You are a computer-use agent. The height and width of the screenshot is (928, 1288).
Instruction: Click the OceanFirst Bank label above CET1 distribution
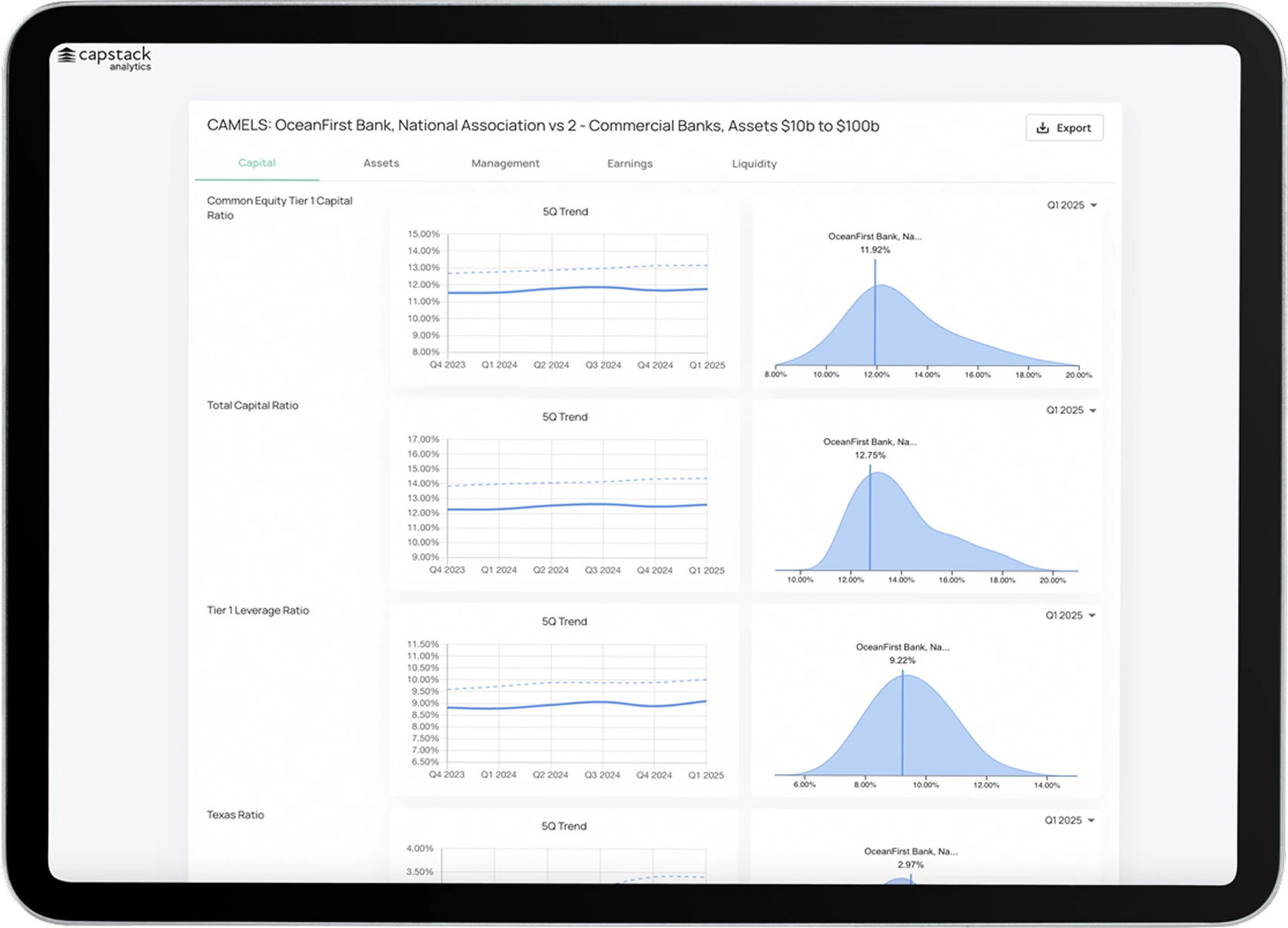tap(875, 237)
